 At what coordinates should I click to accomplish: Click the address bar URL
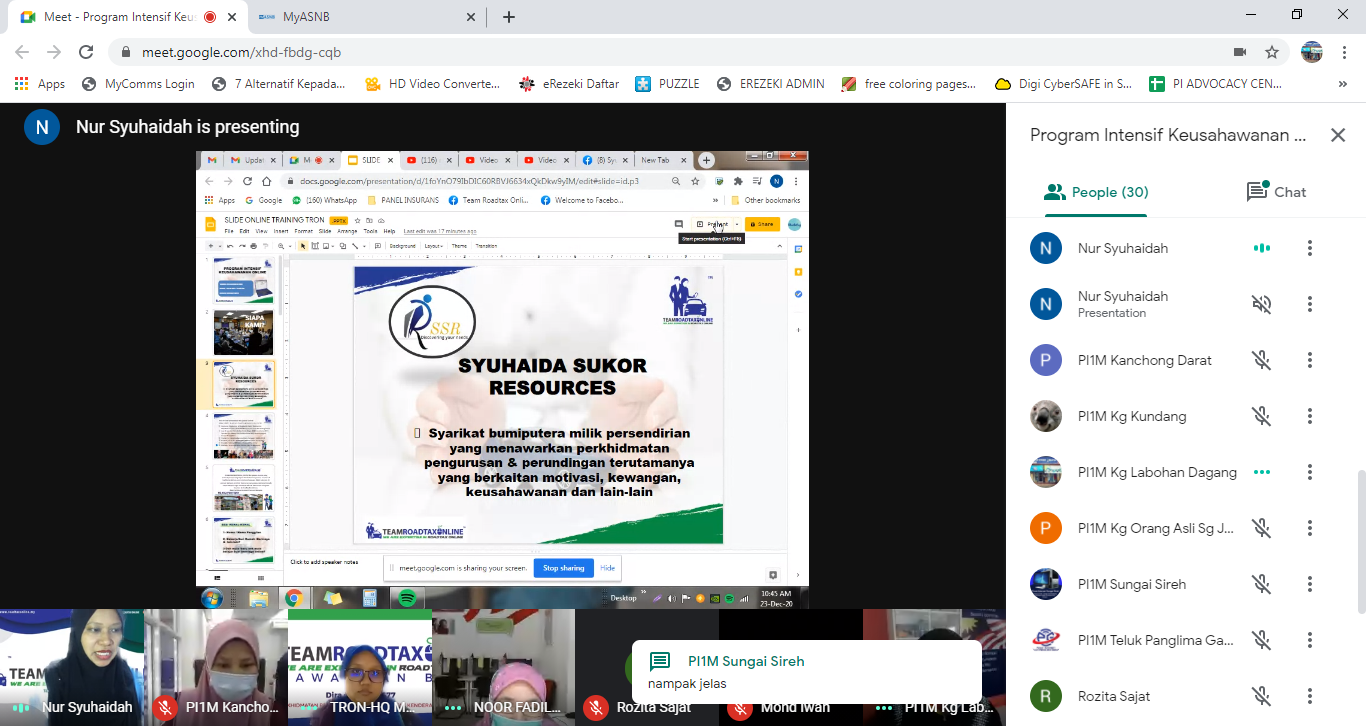(x=242, y=52)
